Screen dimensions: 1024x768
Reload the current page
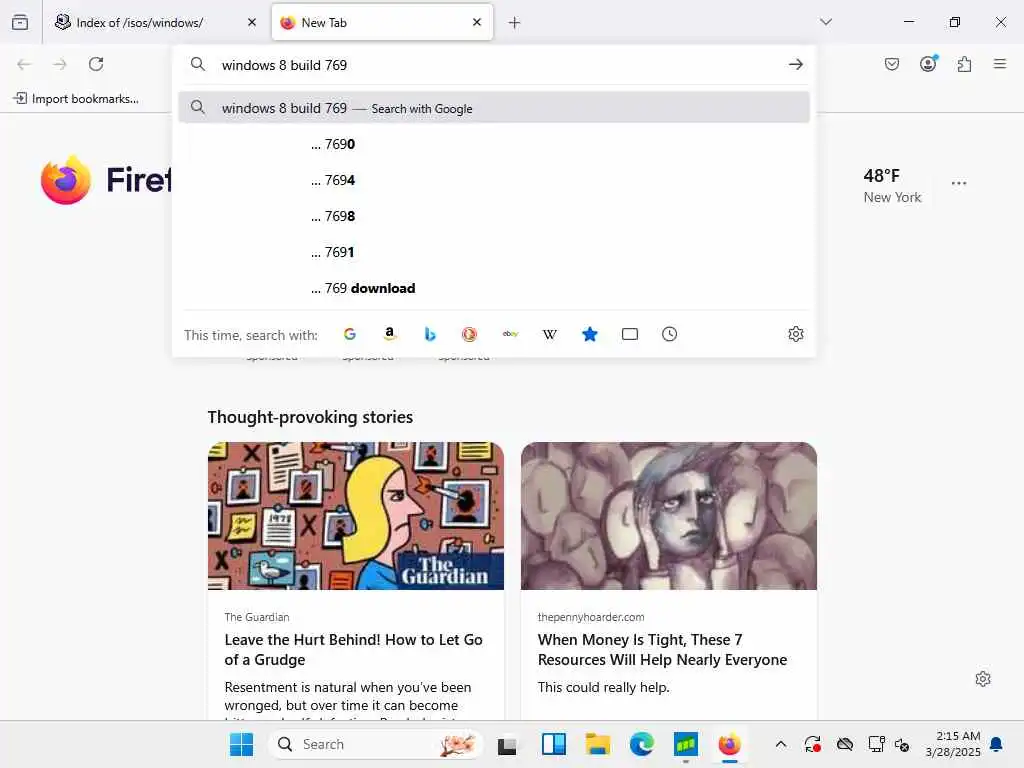(x=96, y=64)
